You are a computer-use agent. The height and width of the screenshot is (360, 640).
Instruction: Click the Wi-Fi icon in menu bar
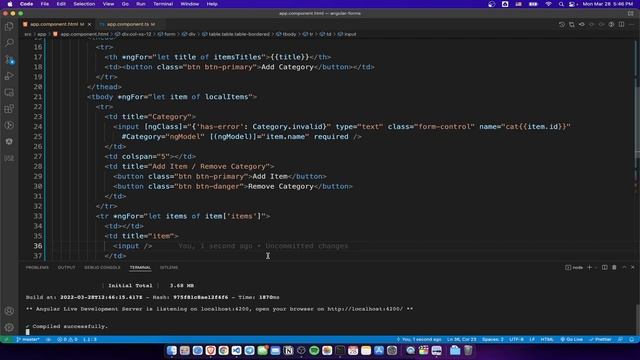click(x=548, y=4)
